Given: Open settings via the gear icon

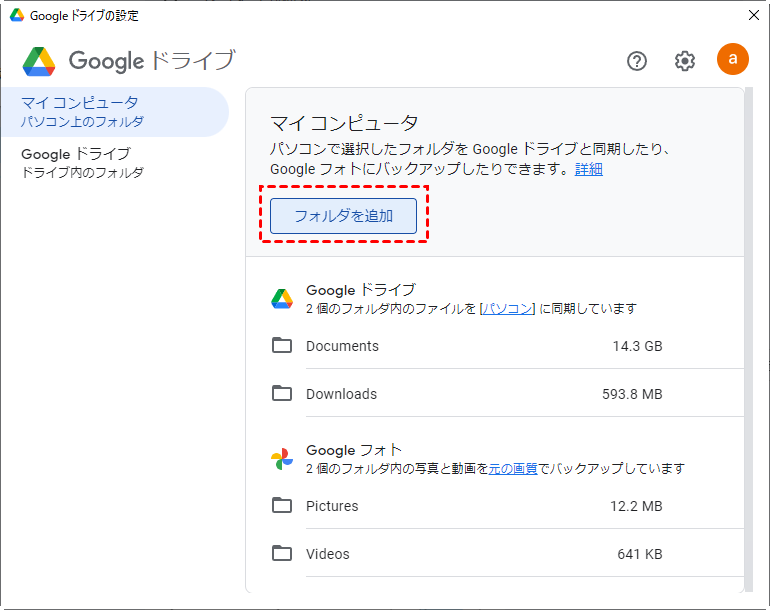Looking at the screenshot, I should point(685,61).
